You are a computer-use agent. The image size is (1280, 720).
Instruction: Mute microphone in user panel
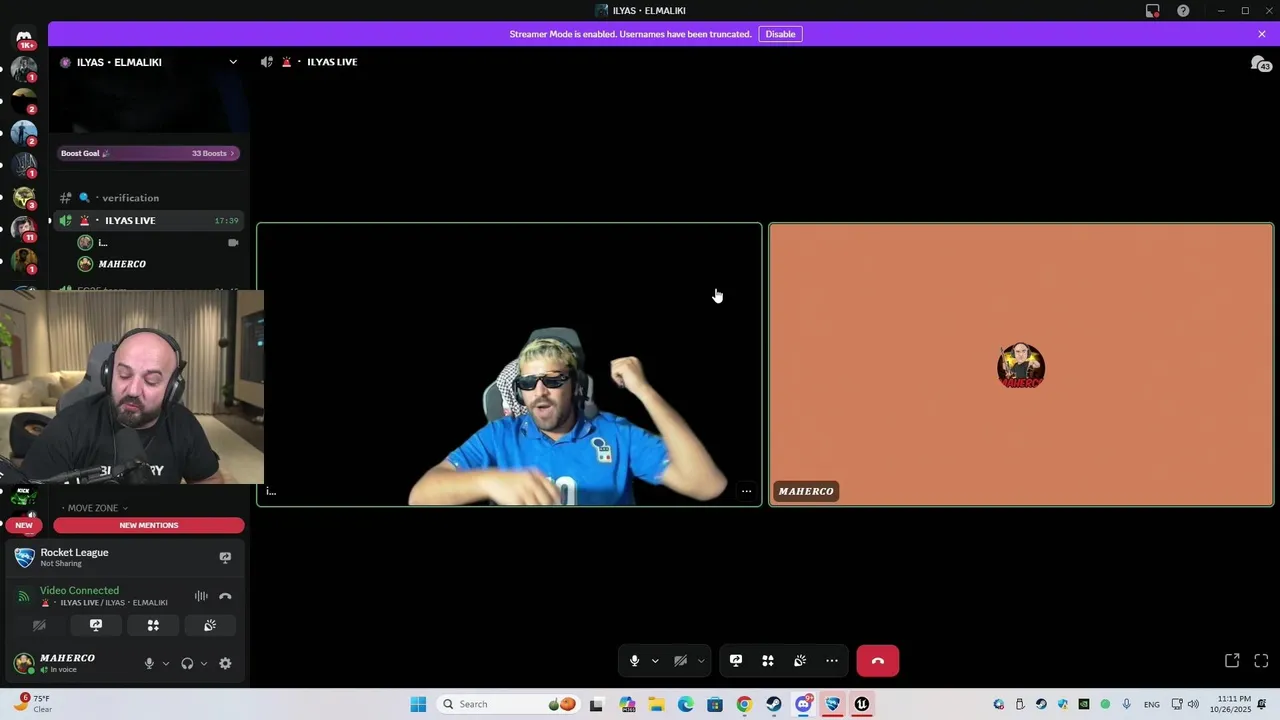click(x=149, y=663)
